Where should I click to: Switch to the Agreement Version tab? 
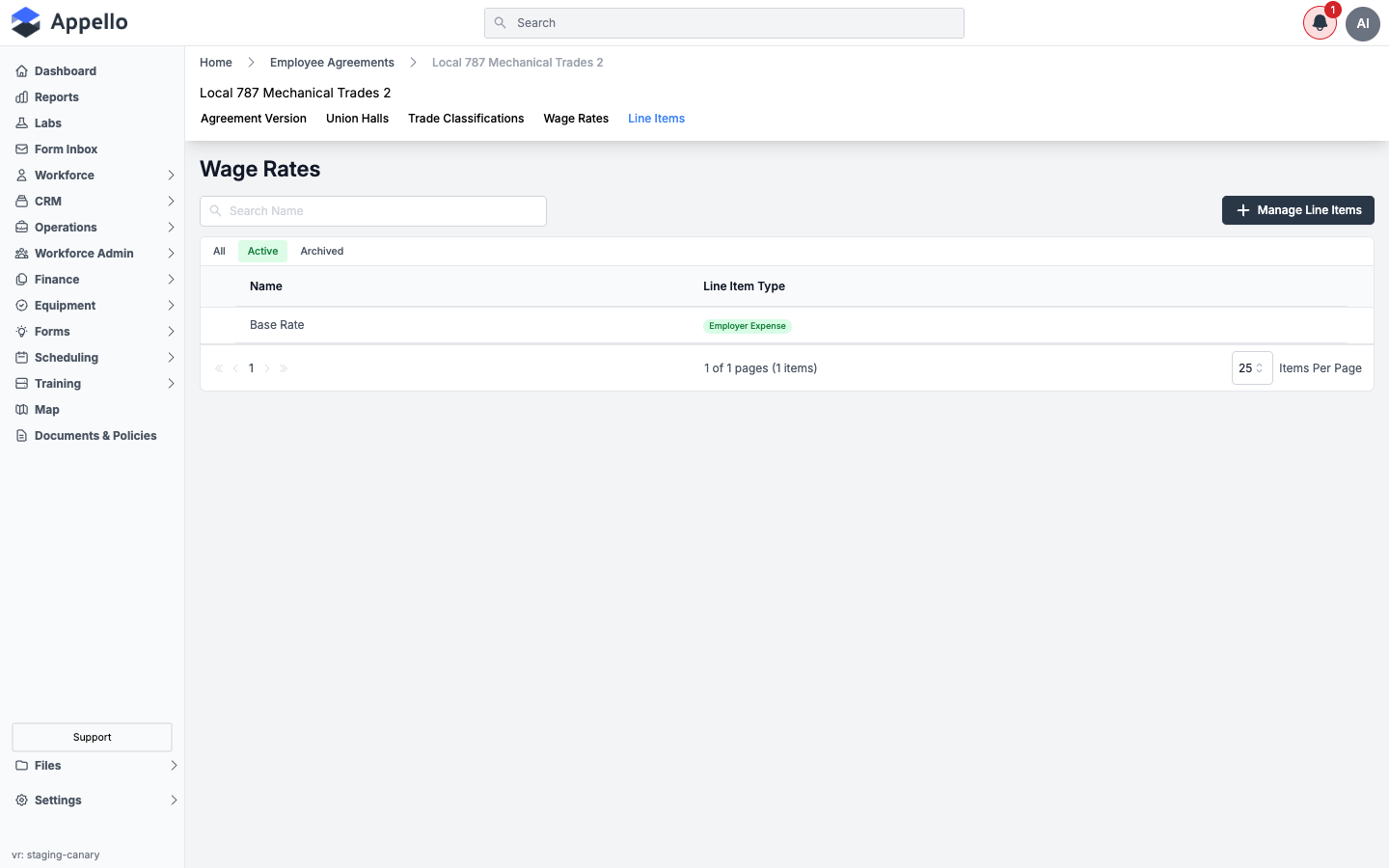[x=254, y=119]
